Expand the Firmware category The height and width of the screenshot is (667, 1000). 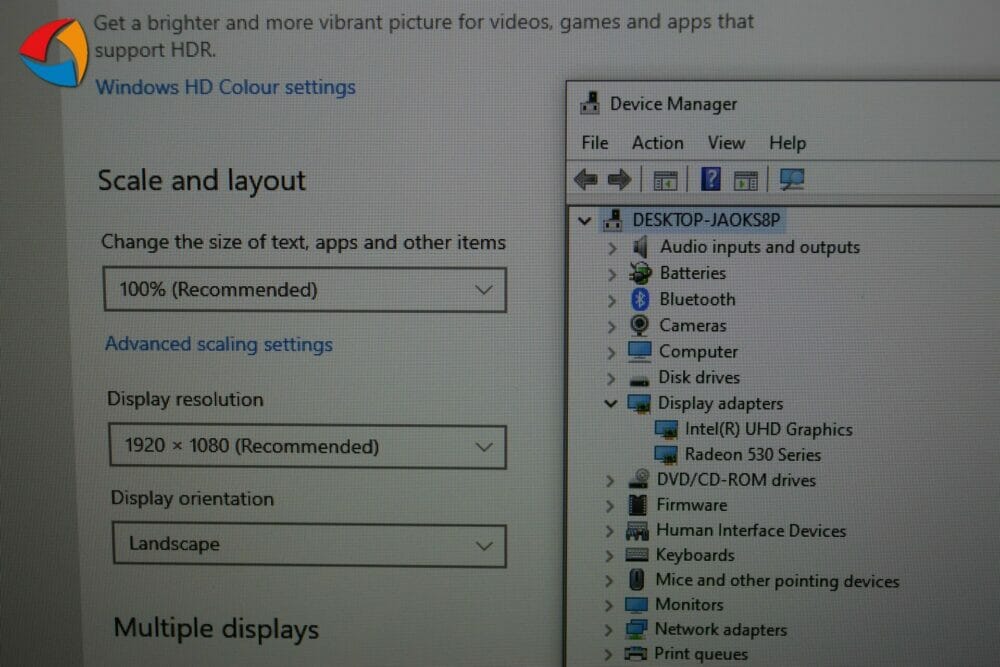[610, 506]
